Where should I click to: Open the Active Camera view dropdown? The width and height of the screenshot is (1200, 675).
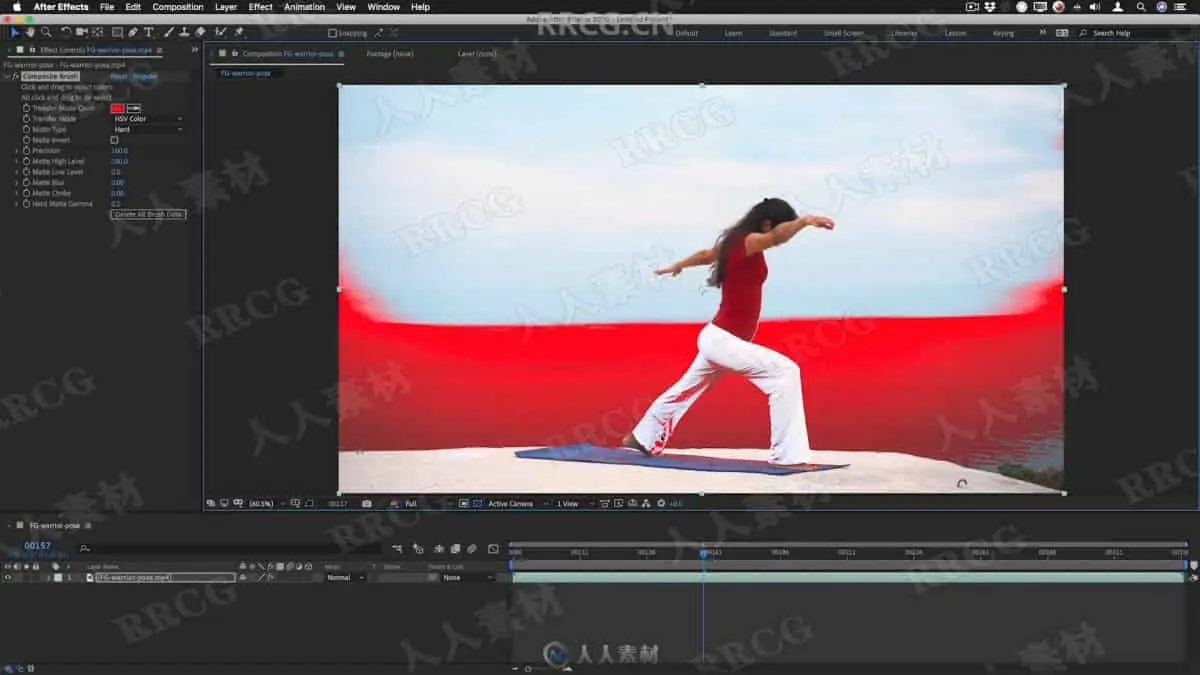pyautogui.click(x=514, y=504)
